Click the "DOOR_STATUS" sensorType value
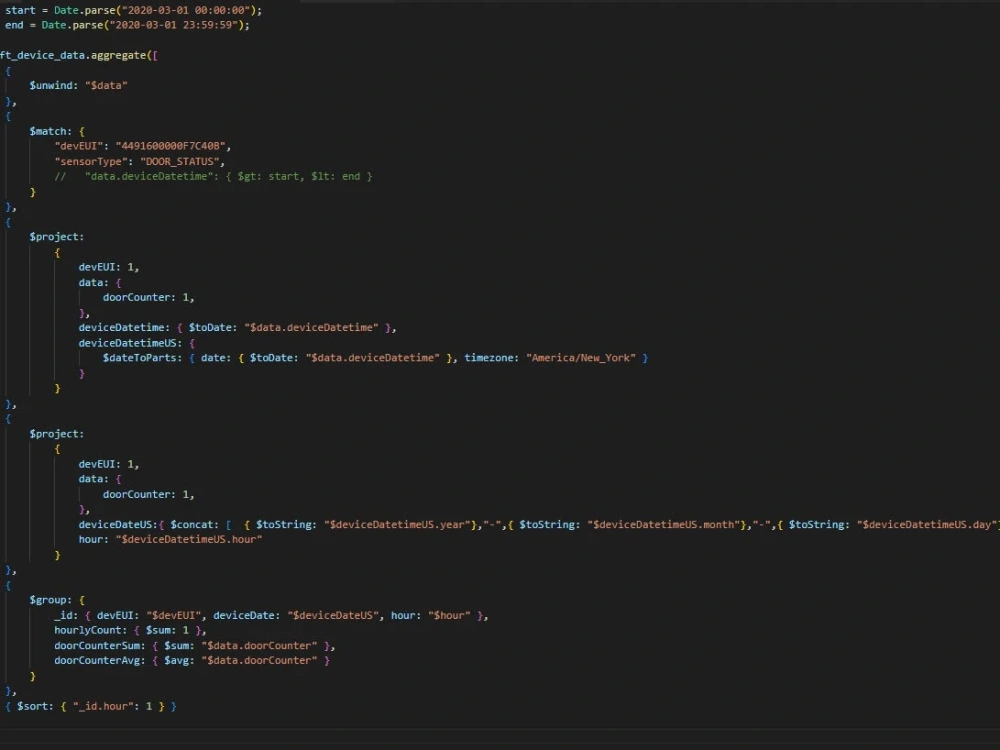This screenshot has width=1000, height=750. tap(179, 161)
